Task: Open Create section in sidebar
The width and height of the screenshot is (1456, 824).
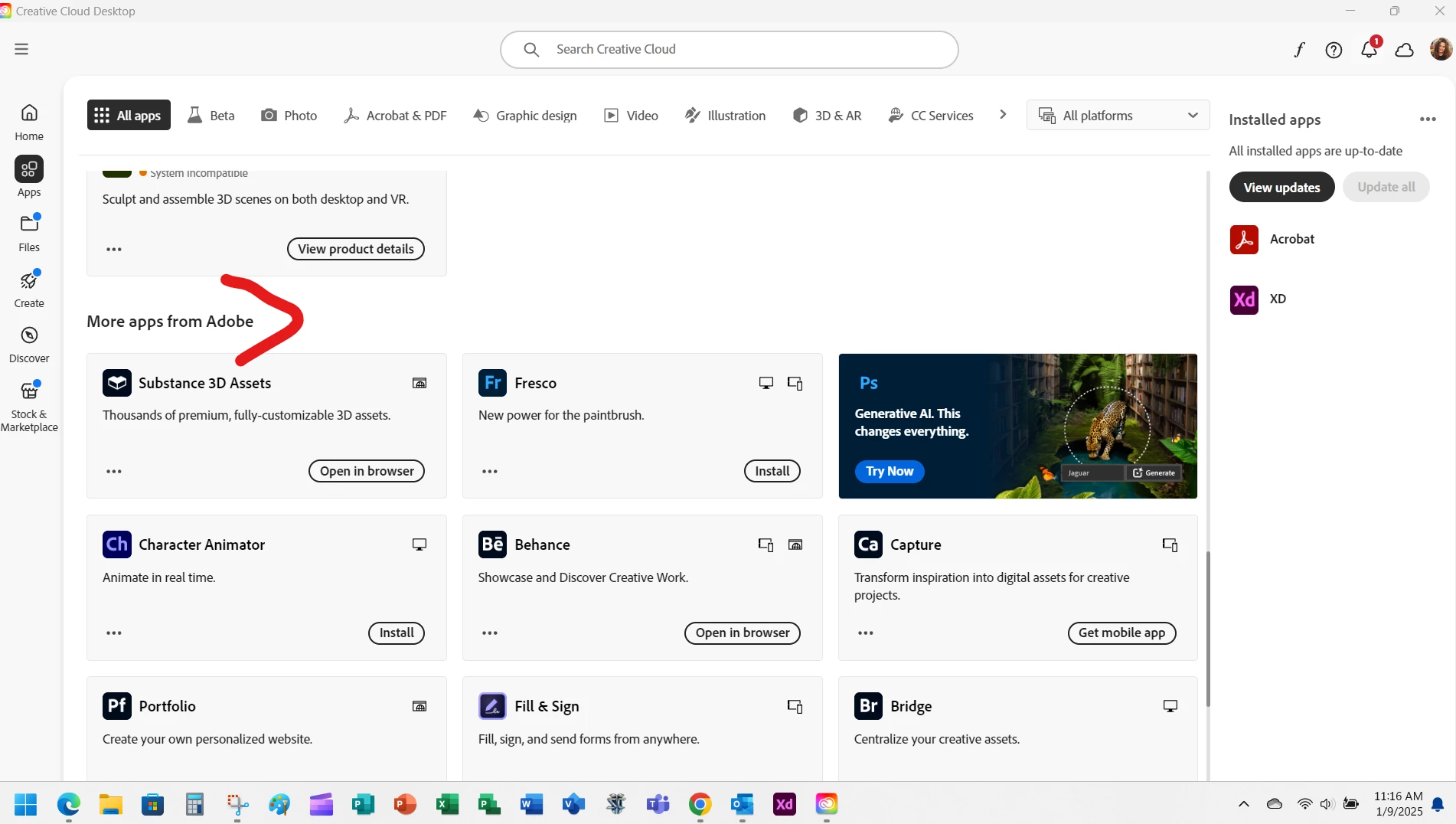Action: click(29, 289)
